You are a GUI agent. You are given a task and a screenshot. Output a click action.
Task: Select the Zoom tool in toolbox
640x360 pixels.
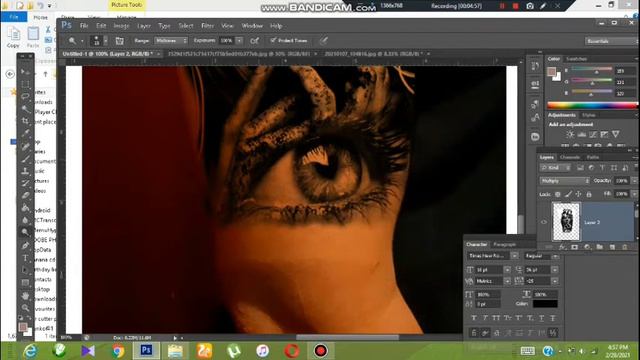click(25, 308)
